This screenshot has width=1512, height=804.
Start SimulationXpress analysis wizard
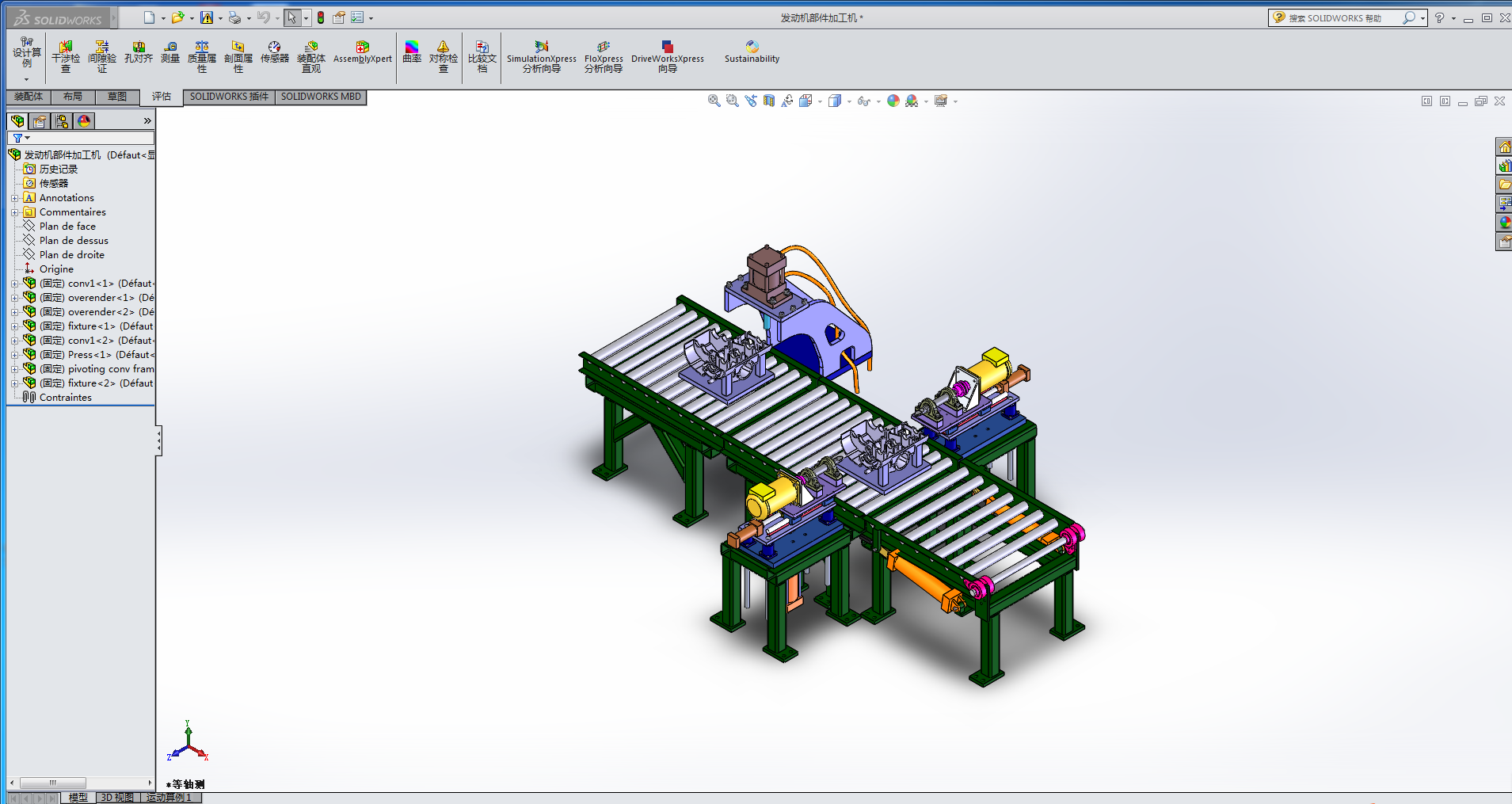click(x=542, y=57)
